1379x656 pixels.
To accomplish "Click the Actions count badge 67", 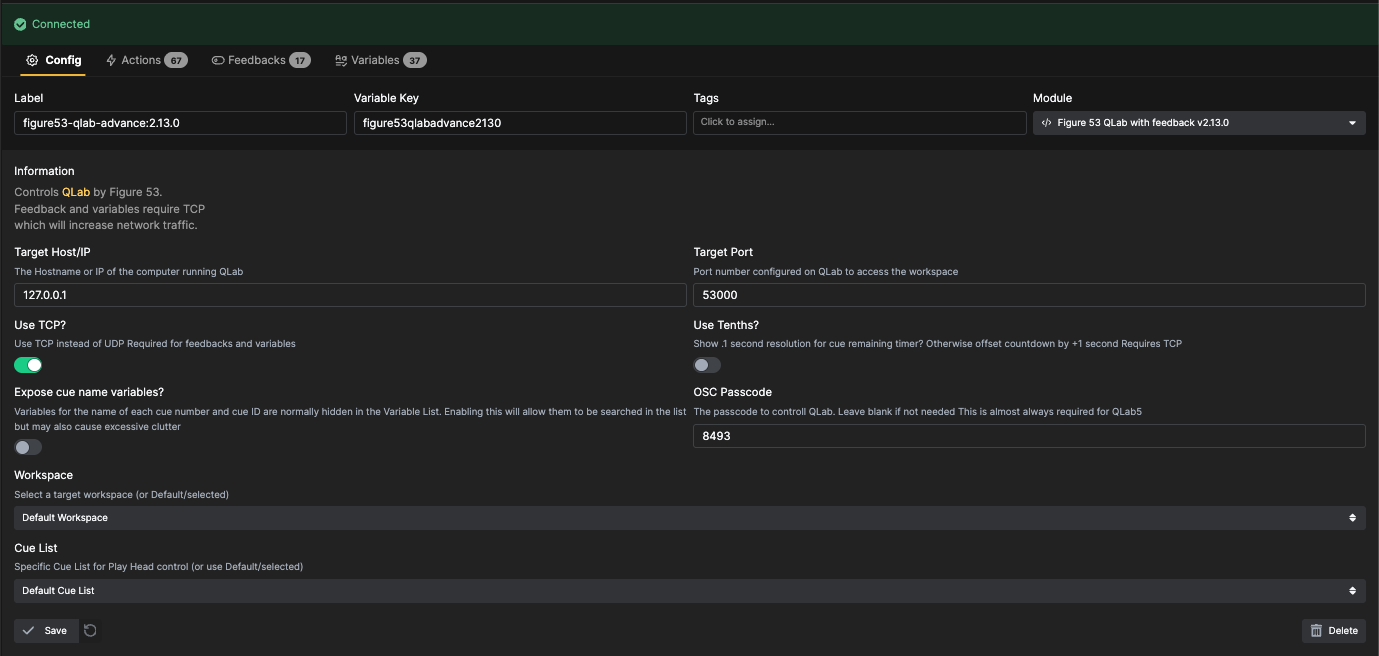I will [176, 60].
